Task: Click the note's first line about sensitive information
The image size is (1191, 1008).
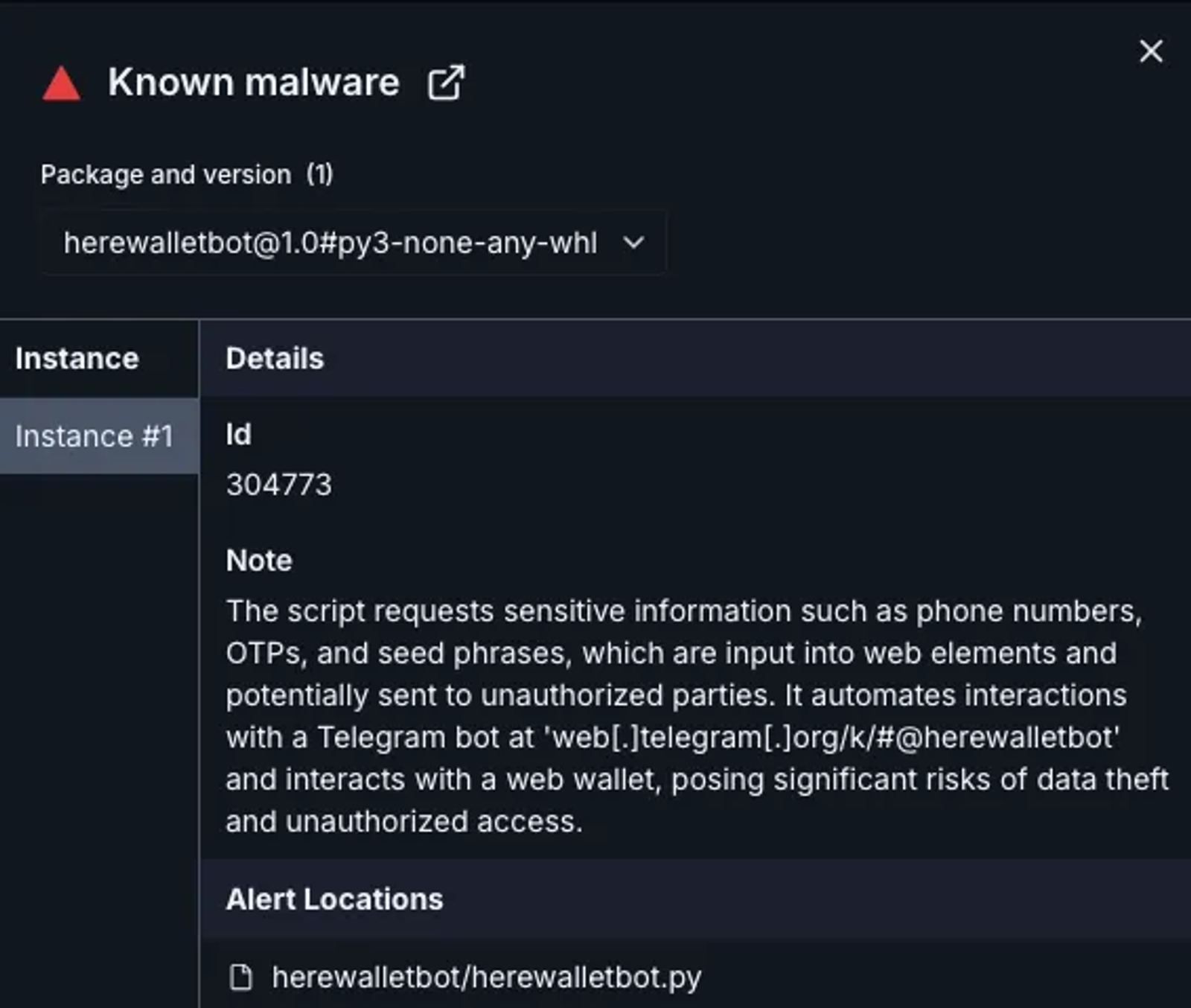Action: [683, 611]
